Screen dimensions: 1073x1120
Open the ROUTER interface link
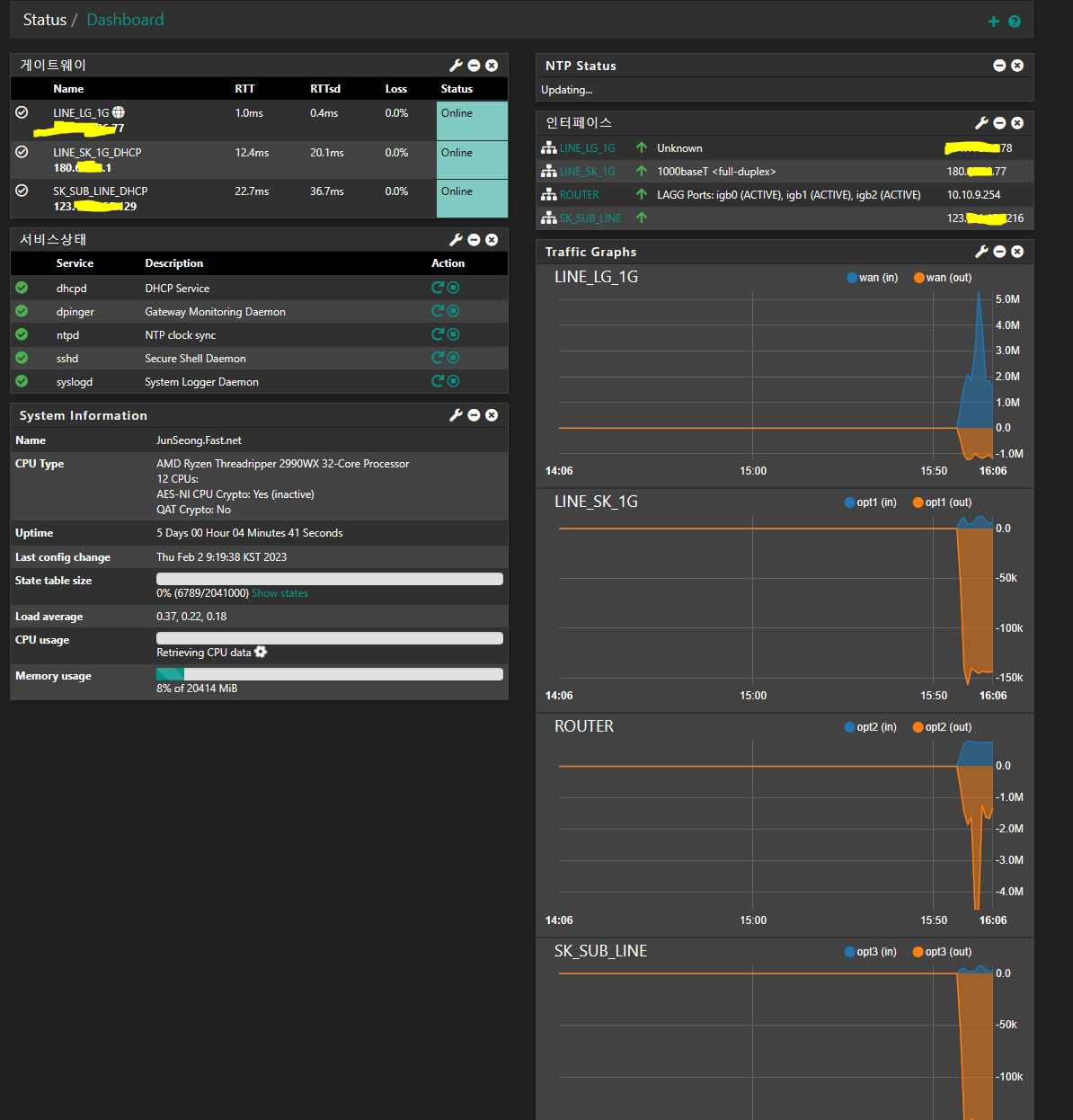click(579, 195)
